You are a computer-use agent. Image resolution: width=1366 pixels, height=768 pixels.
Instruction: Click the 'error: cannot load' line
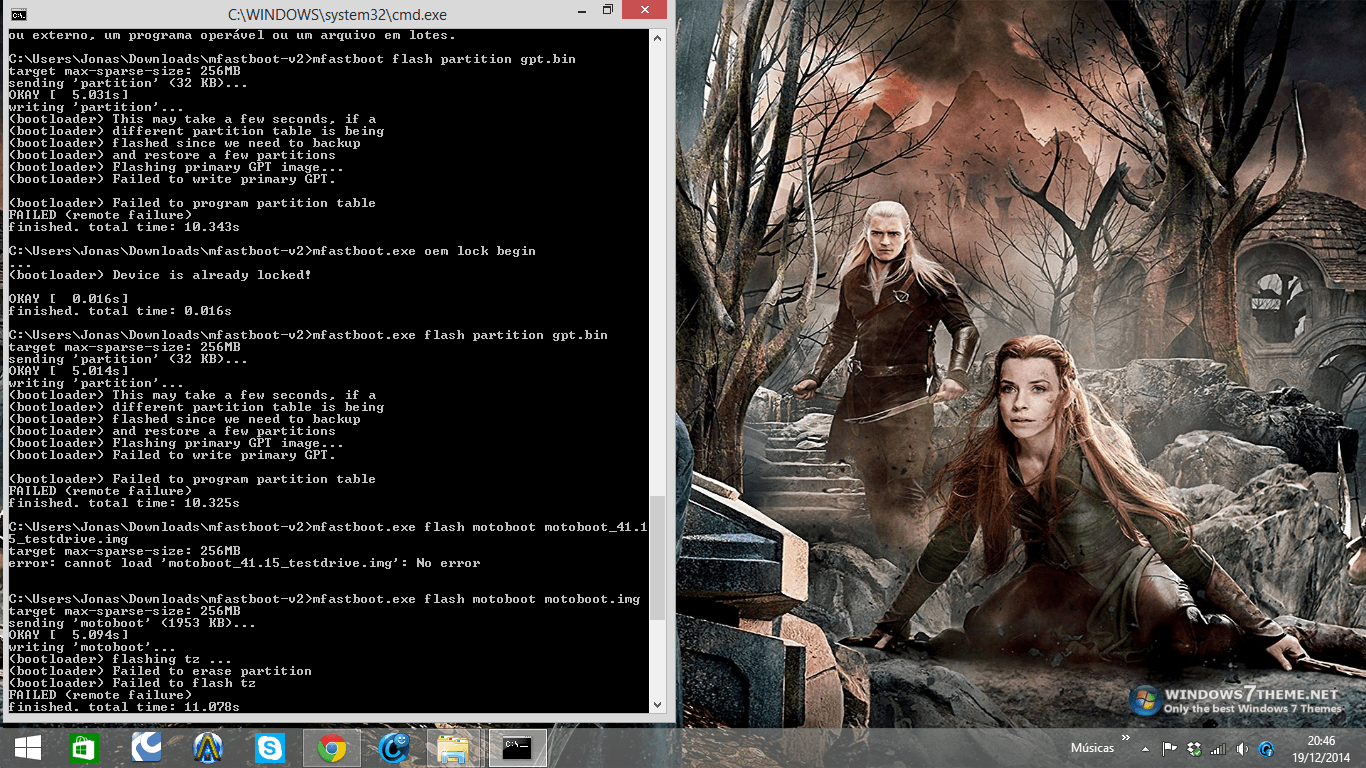(x=244, y=563)
